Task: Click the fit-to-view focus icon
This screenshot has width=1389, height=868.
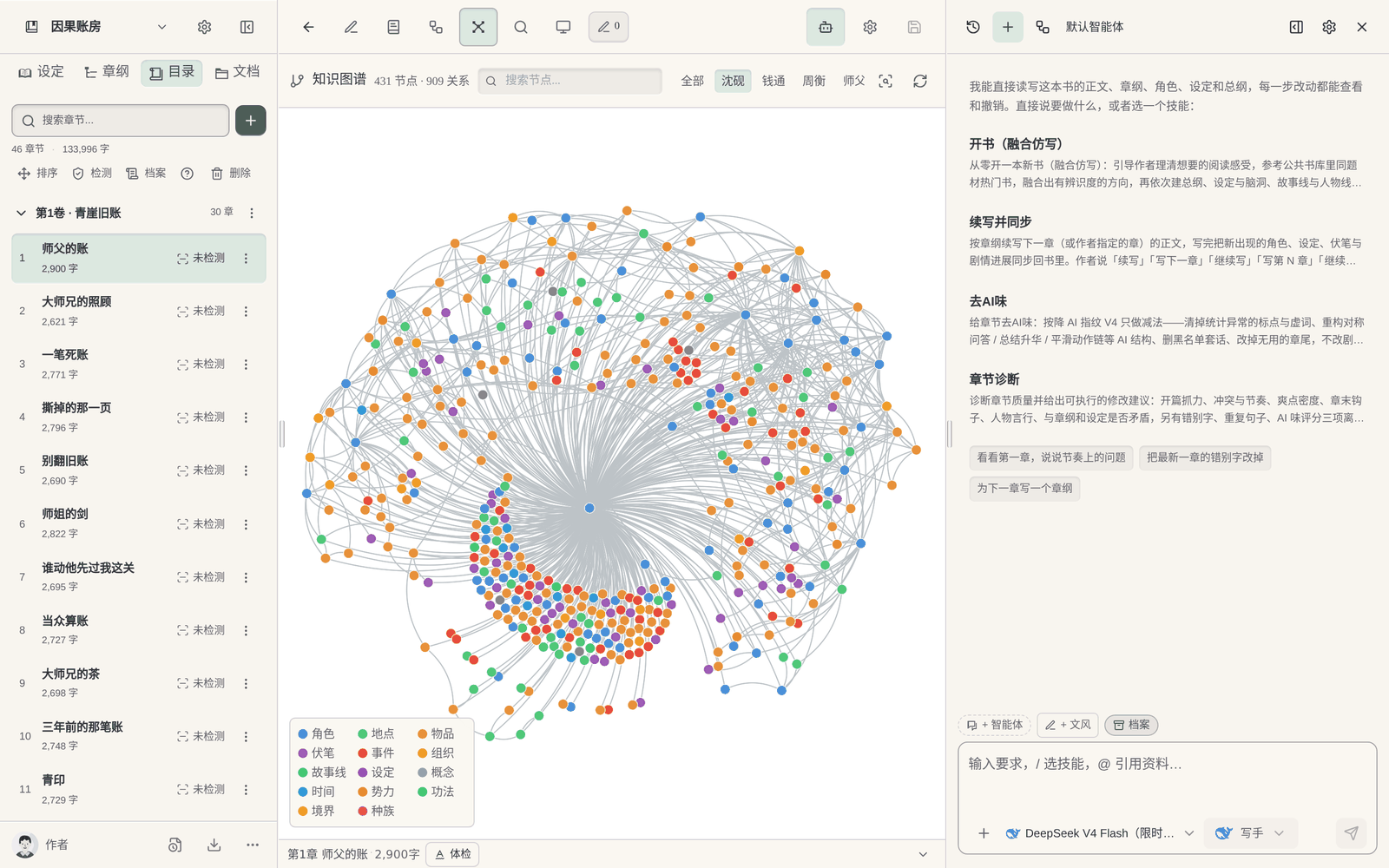Action: point(885,81)
